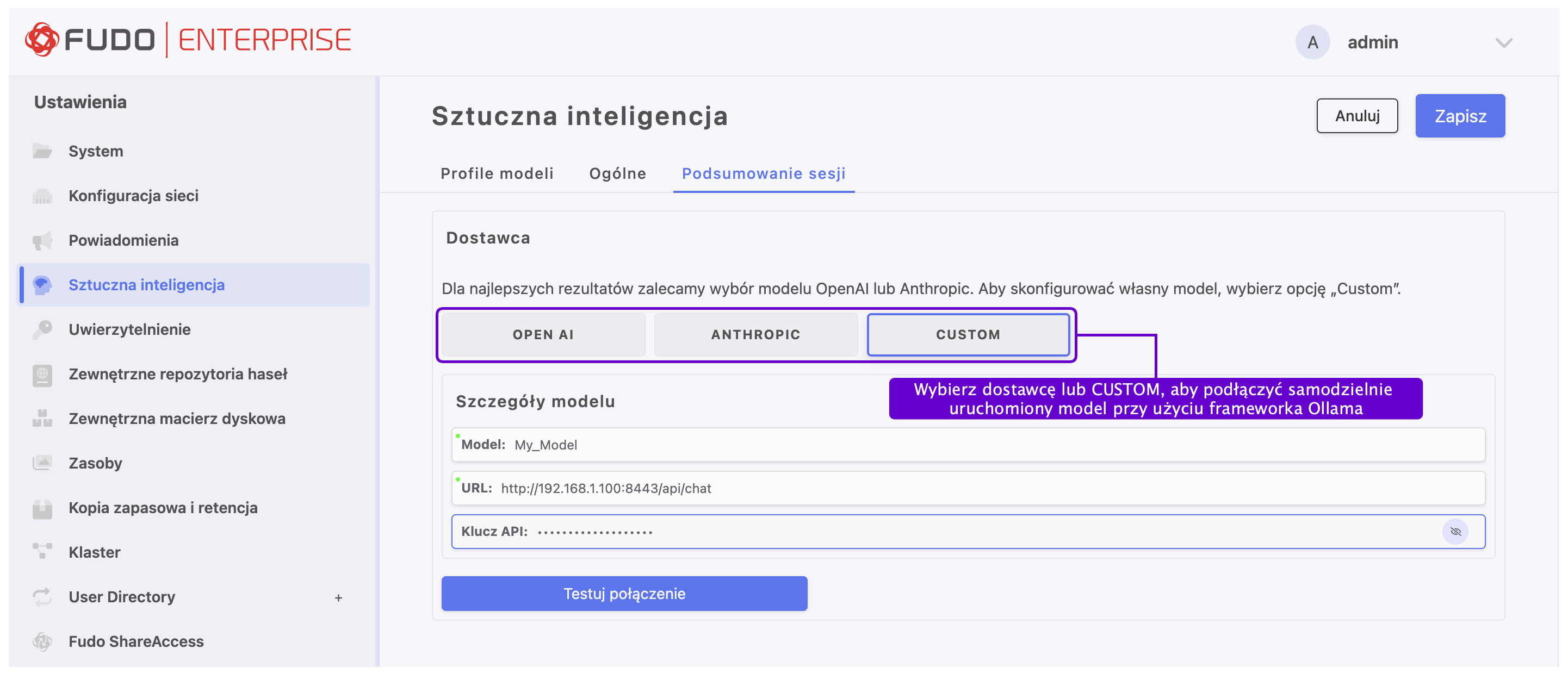Click the Sztuczna inteligencja brain icon
Viewport: 1568px width, 680px height.
tap(42, 285)
